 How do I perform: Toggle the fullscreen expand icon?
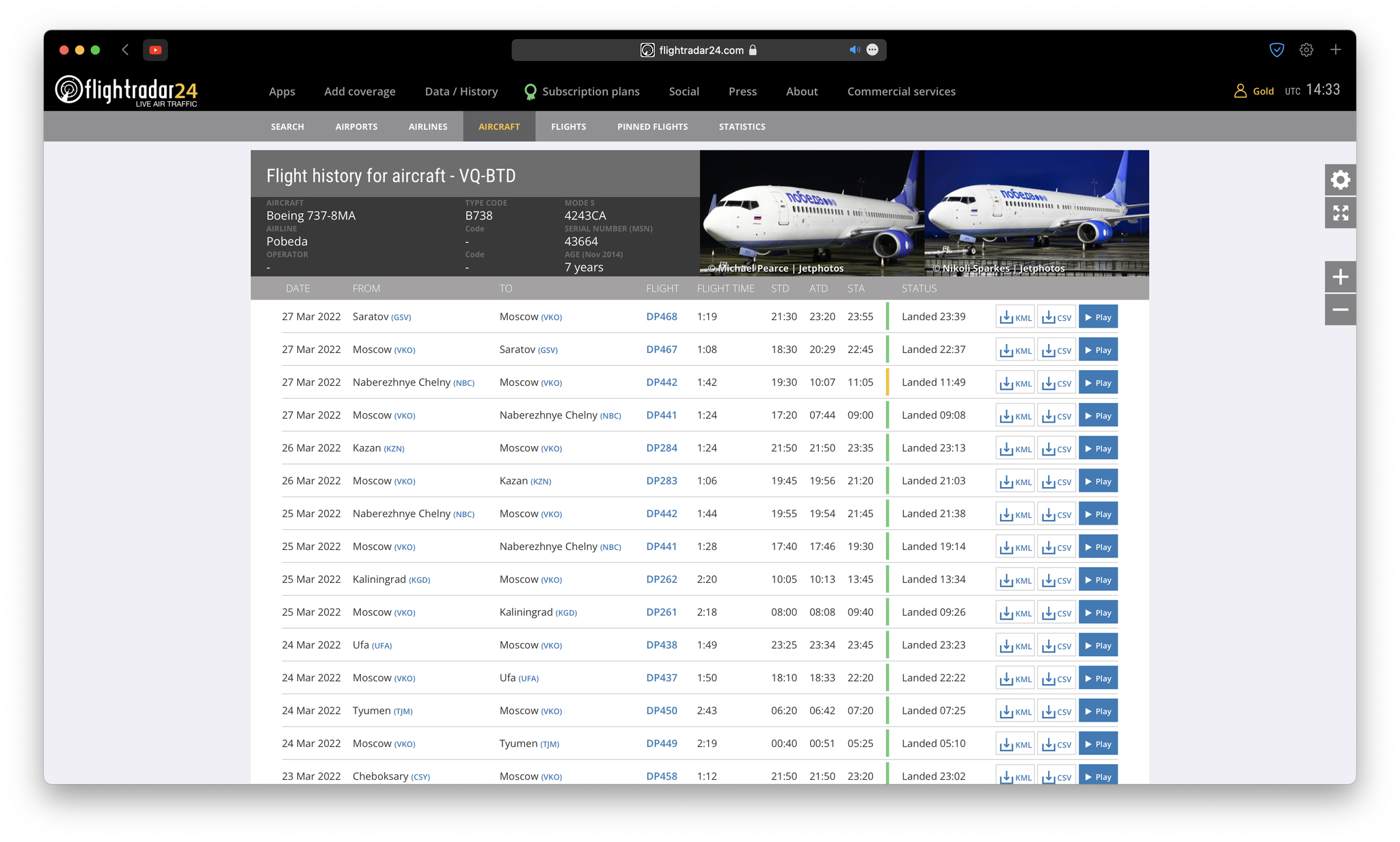tap(1340, 213)
